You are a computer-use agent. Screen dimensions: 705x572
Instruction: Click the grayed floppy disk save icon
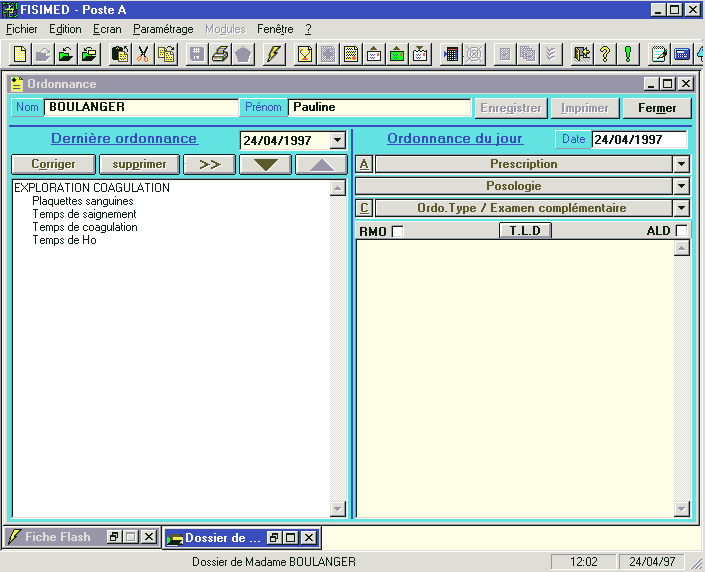(x=197, y=54)
